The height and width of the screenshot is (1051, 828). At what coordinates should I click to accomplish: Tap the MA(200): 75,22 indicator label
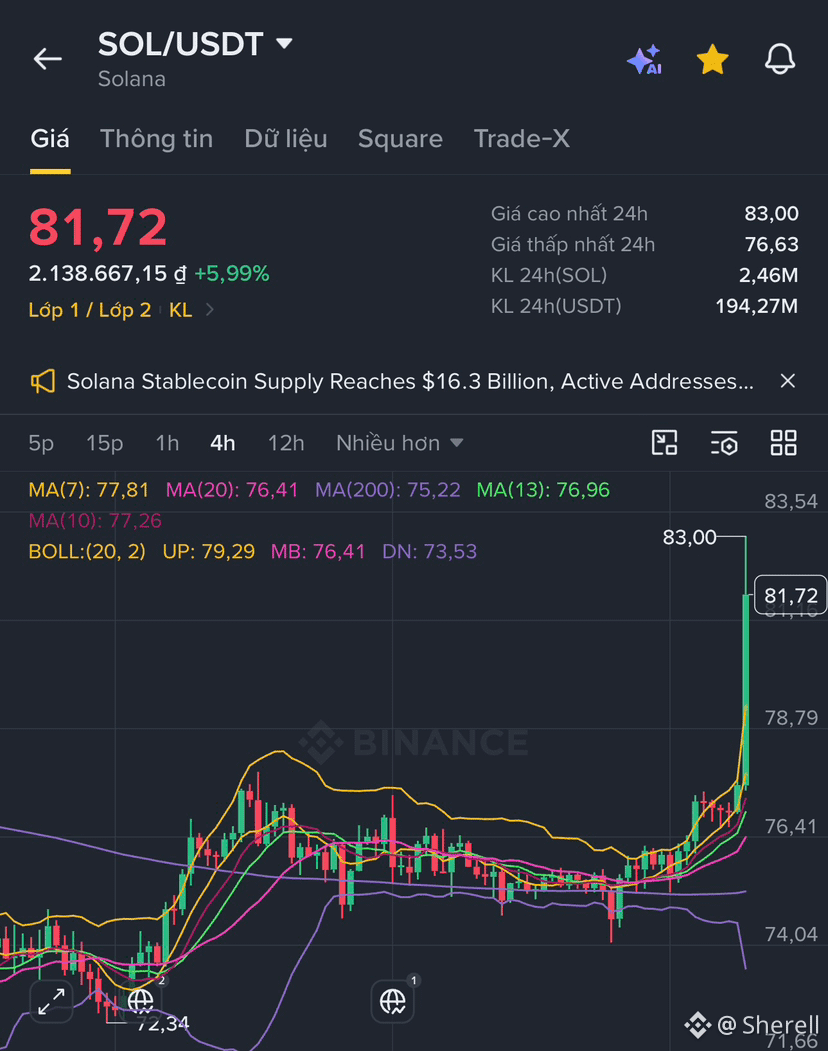(388, 490)
